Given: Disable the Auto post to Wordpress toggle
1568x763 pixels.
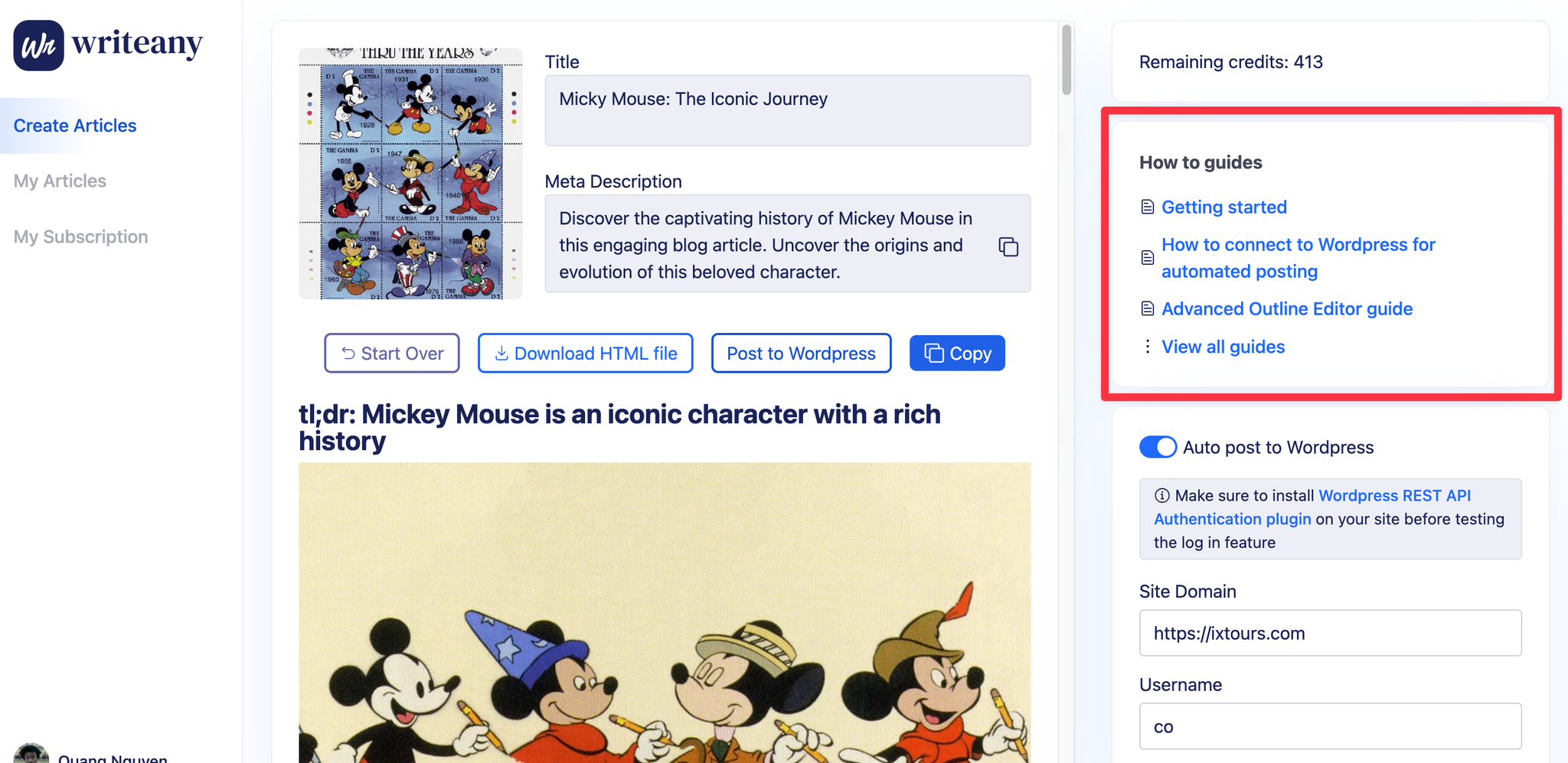Looking at the screenshot, I should (1158, 447).
